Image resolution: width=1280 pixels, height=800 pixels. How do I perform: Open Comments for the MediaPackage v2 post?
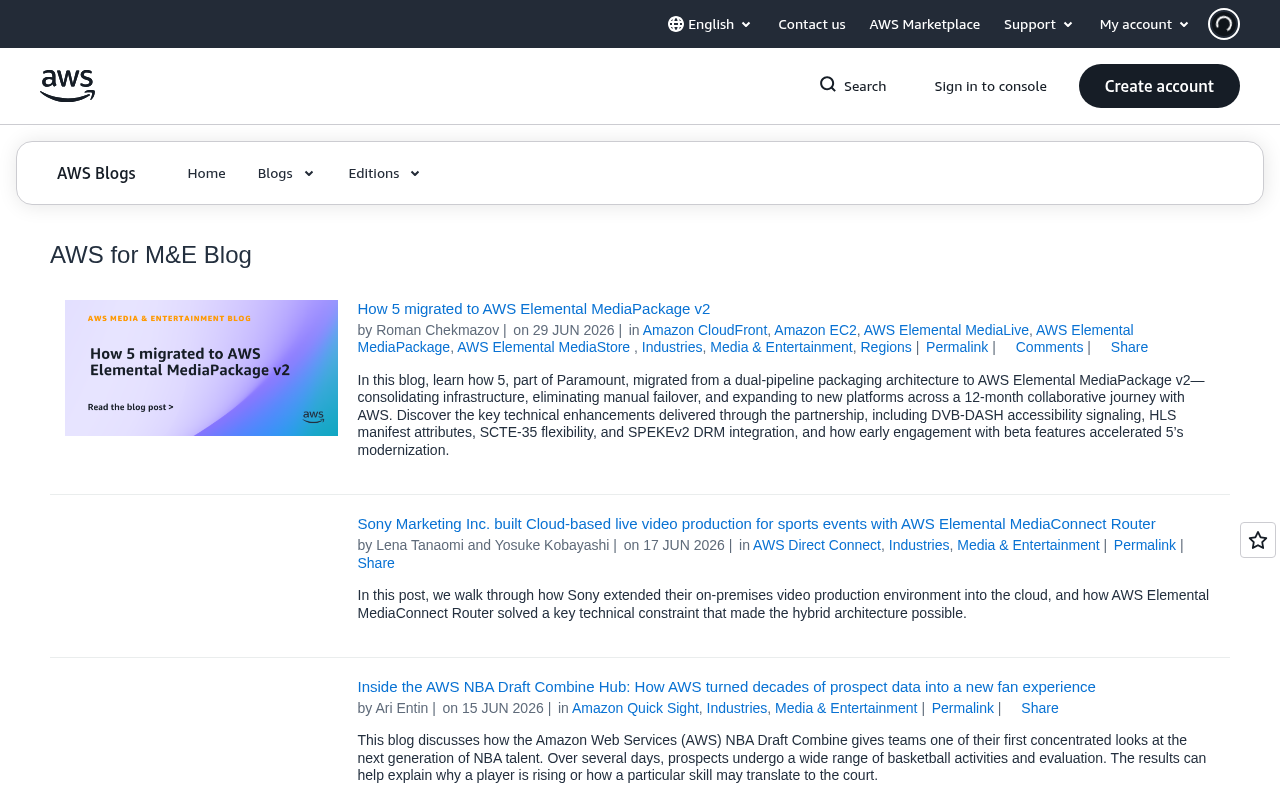pos(1049,347)
